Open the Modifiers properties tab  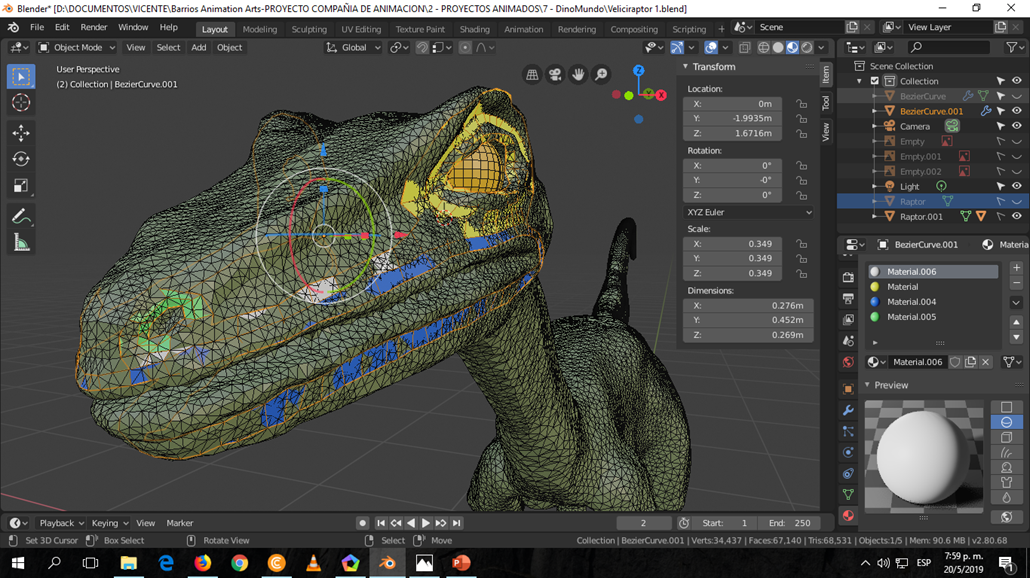[848, 410]
